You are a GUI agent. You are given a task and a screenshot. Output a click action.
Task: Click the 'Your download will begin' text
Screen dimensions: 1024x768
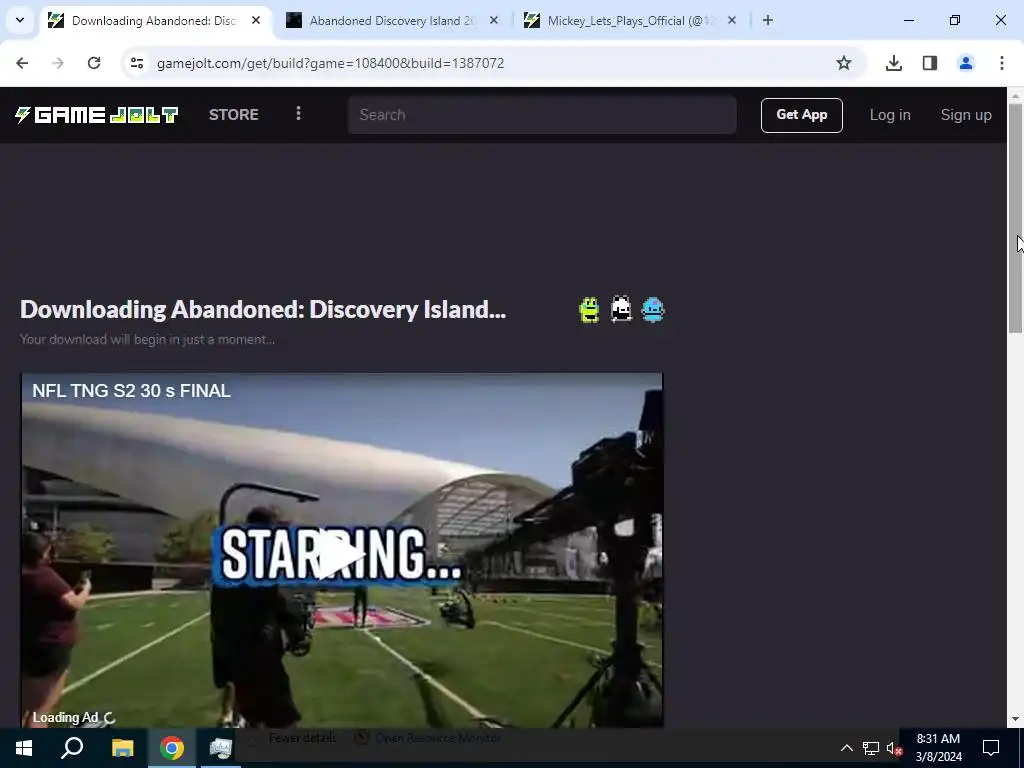click(x=147, y=339)
